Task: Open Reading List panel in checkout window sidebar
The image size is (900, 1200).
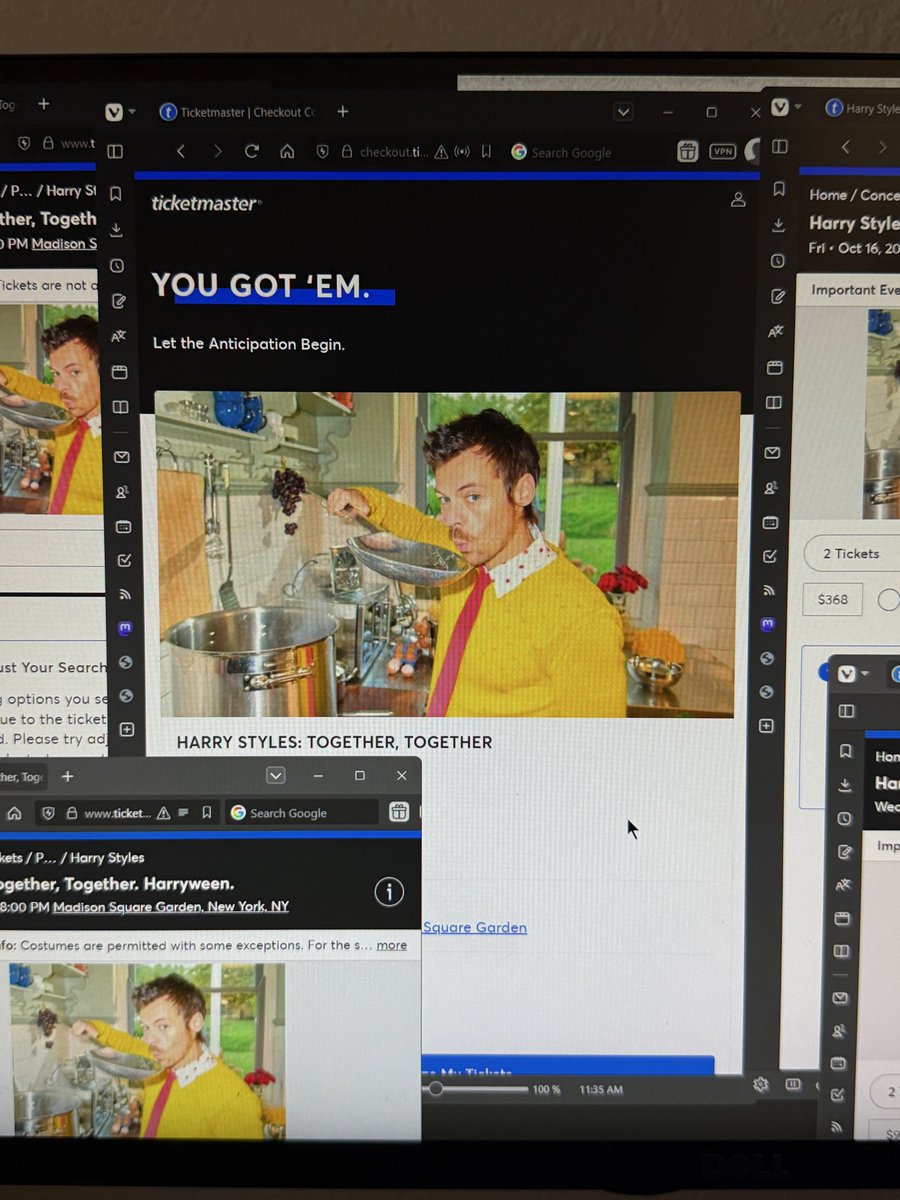Action: pos(120,407)
